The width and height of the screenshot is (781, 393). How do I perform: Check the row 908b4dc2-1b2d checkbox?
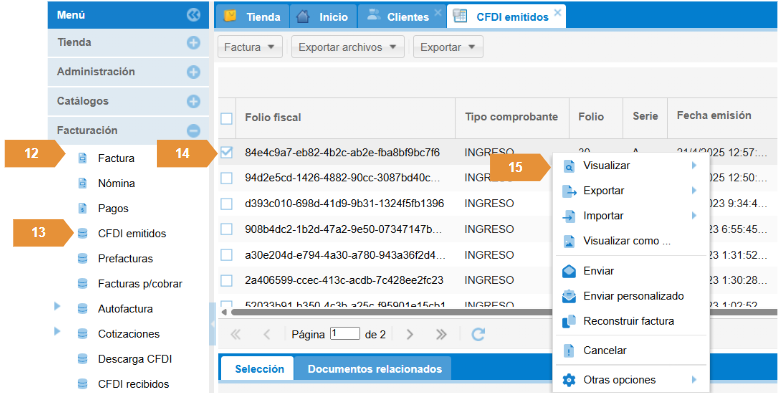click(x=227, y=229)
